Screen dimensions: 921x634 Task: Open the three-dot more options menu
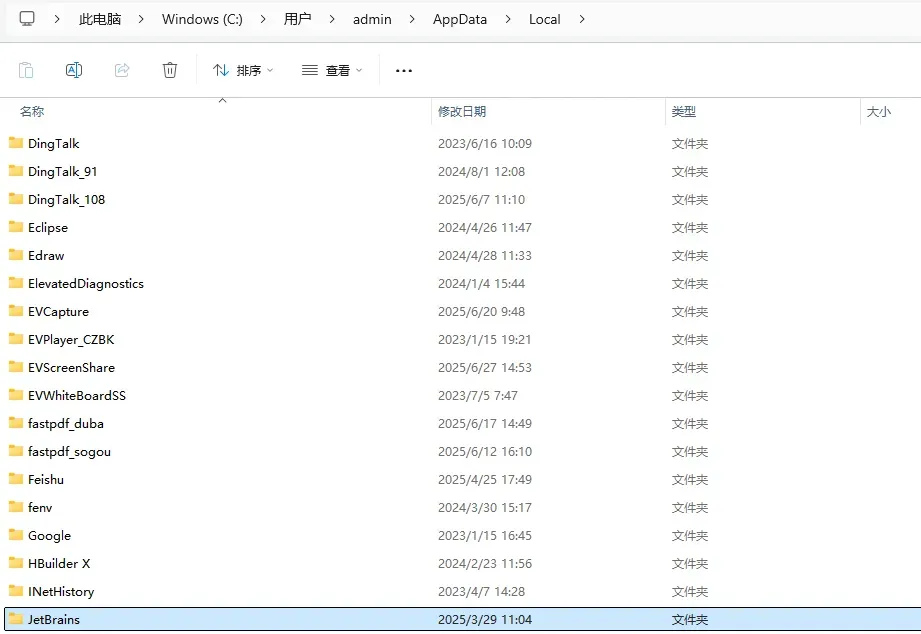404,71
